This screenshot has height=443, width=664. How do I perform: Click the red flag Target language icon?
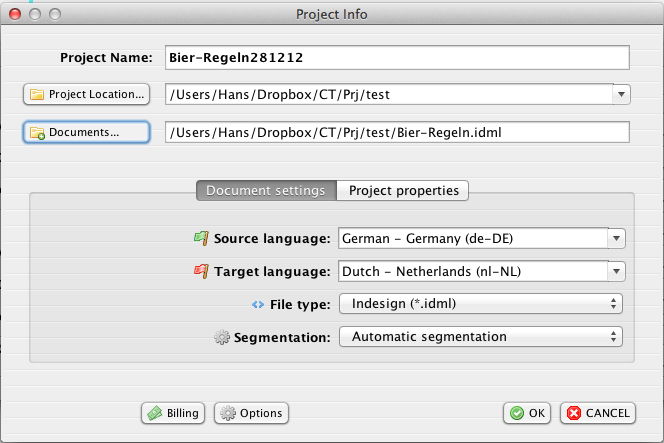tap(199, 271)
